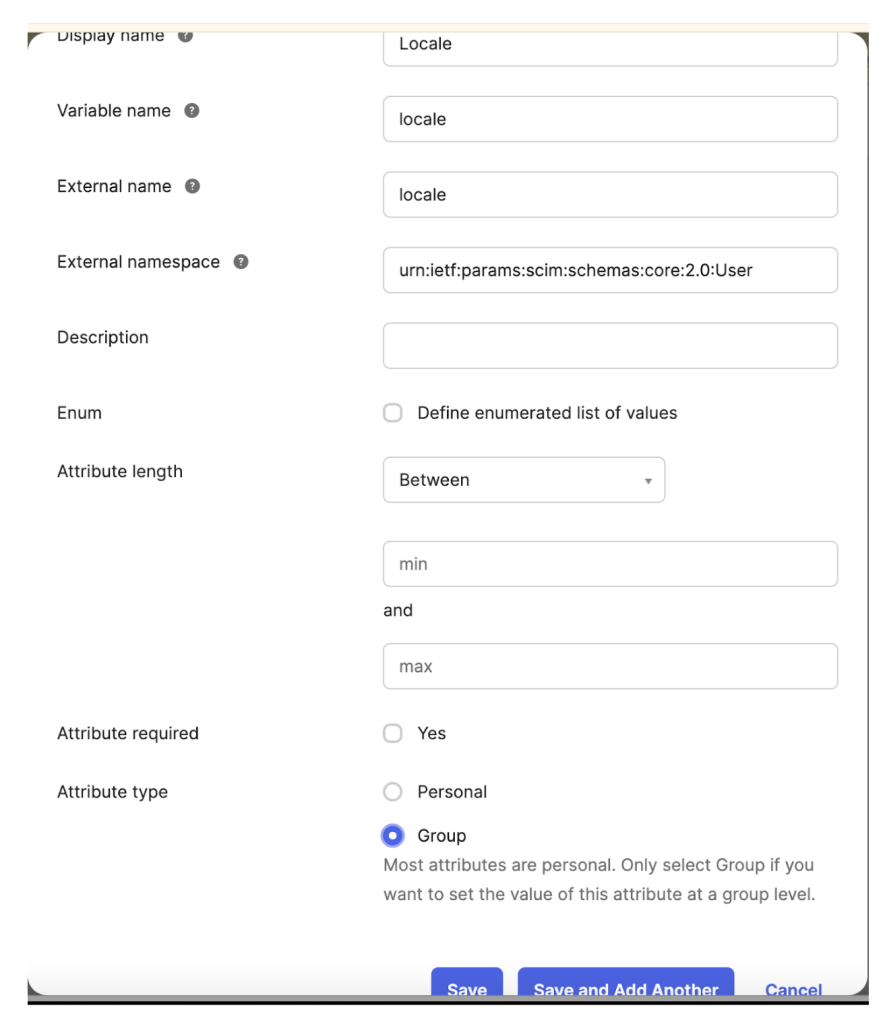Open the Attribute length Between dropdown

point(524,480)
